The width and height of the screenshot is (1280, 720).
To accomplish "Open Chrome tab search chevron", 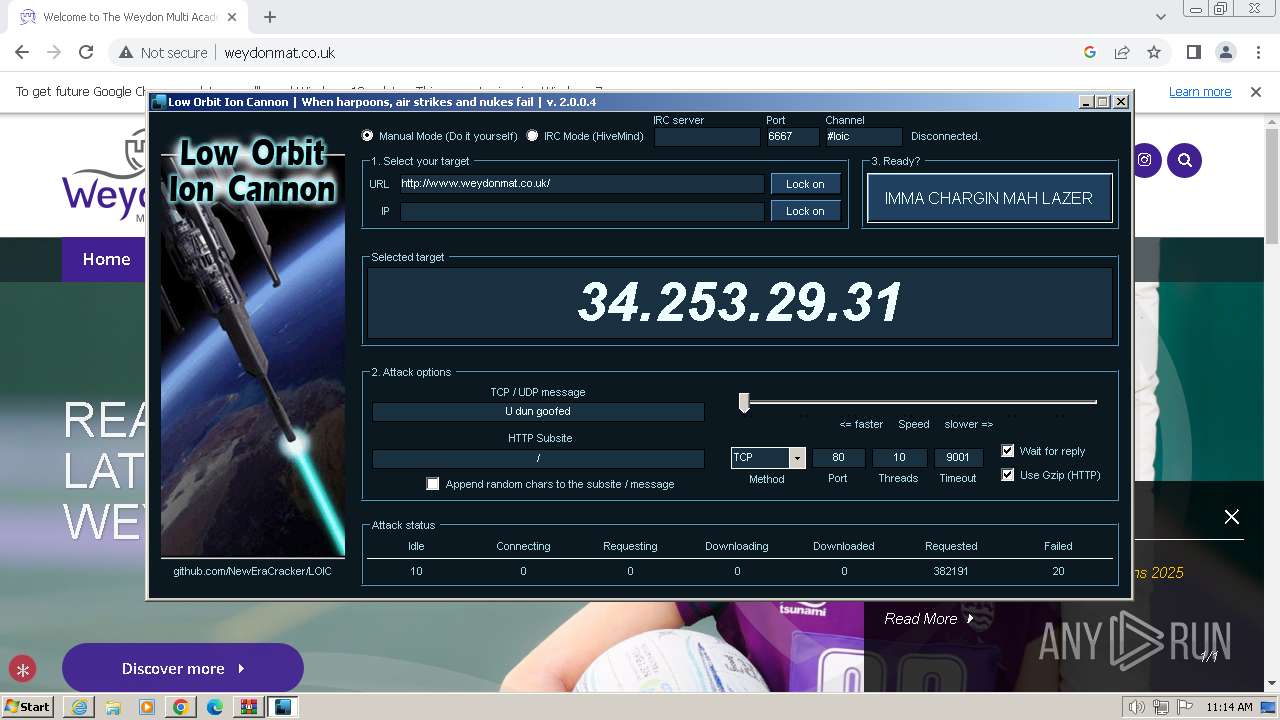I will [x=1161, y=17].
